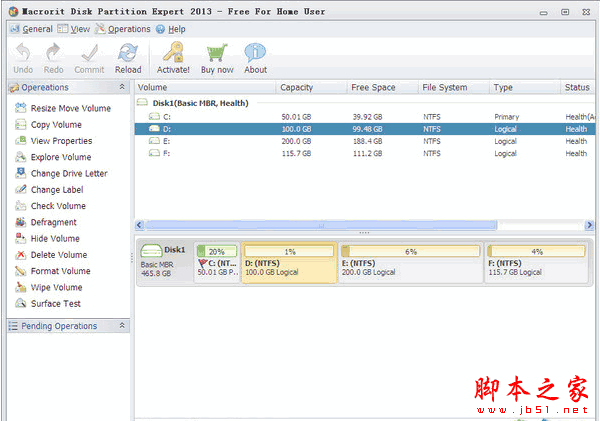Collapse the Pending Operations panel chevron
The height and width of the screenshot is (421, 600).
tap(122, 326)
